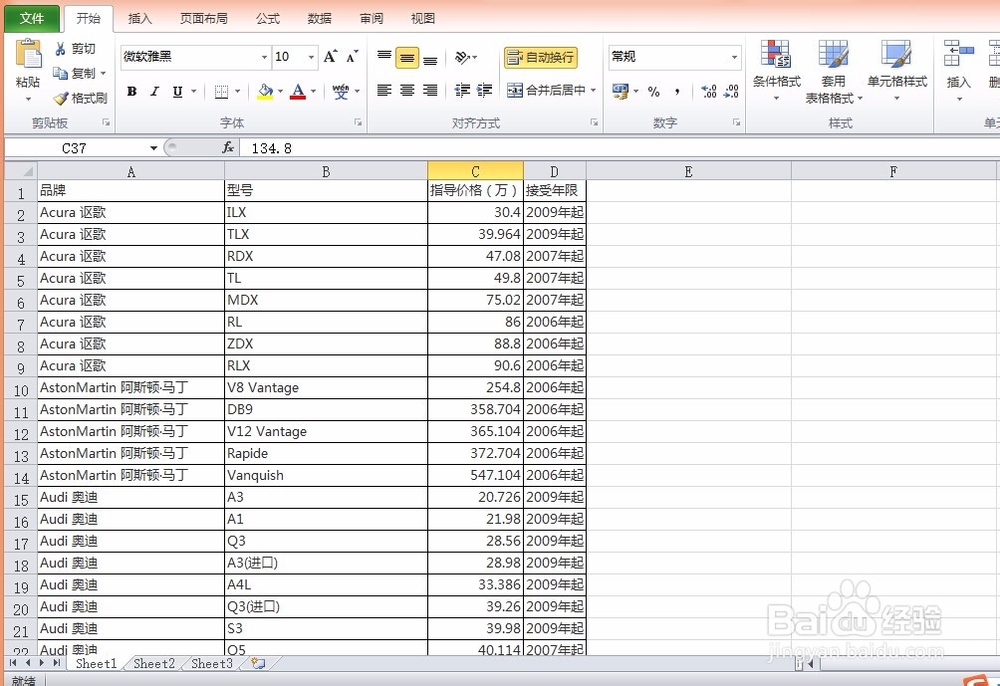
Task: Apply the comma thousands separator style
Action: coord(677,91)
